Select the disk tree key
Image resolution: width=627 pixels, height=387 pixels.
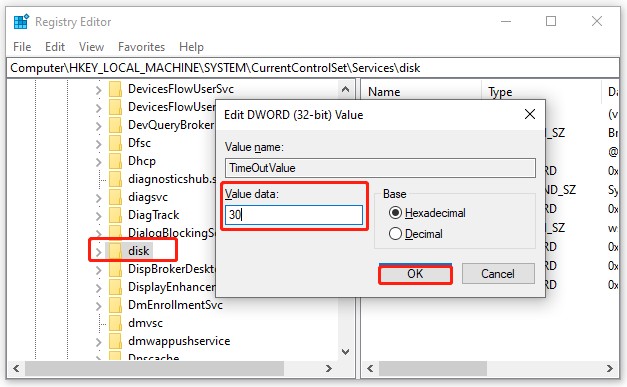[138, 251]
